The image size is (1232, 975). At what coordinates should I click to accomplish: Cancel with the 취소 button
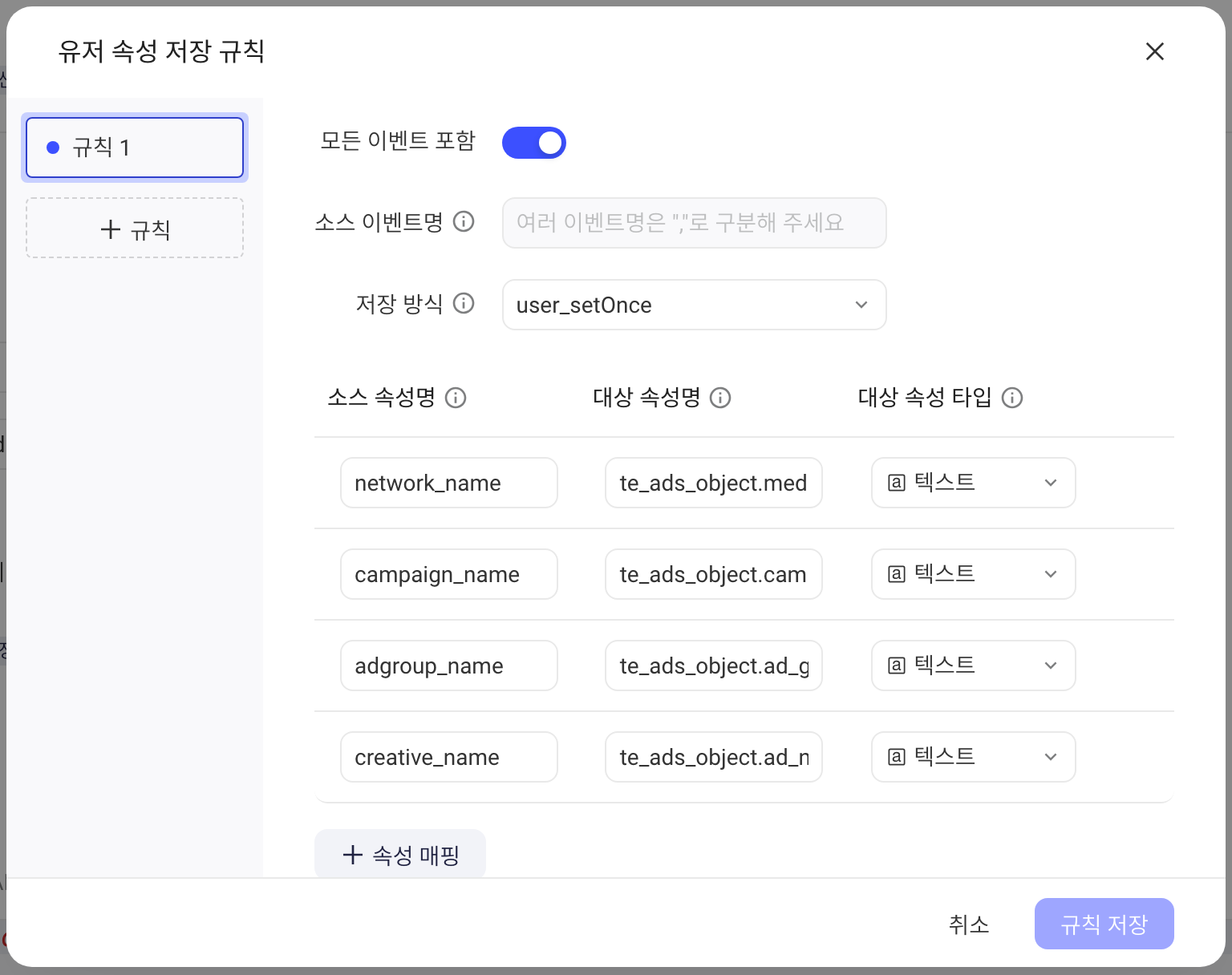tap(969, 924)
